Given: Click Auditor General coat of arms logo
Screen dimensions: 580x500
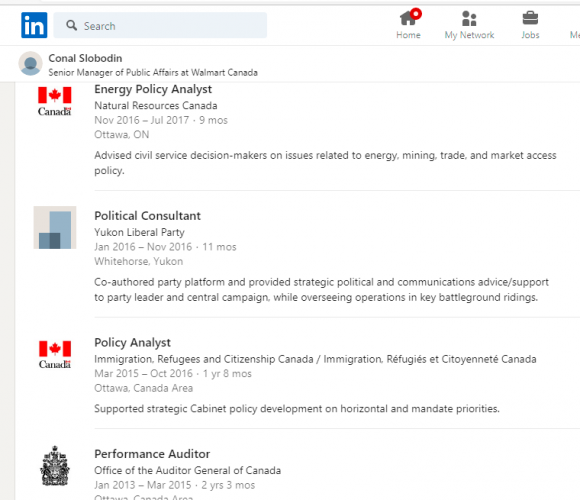Looking at the screenshot, I should [x=55, y=466].
